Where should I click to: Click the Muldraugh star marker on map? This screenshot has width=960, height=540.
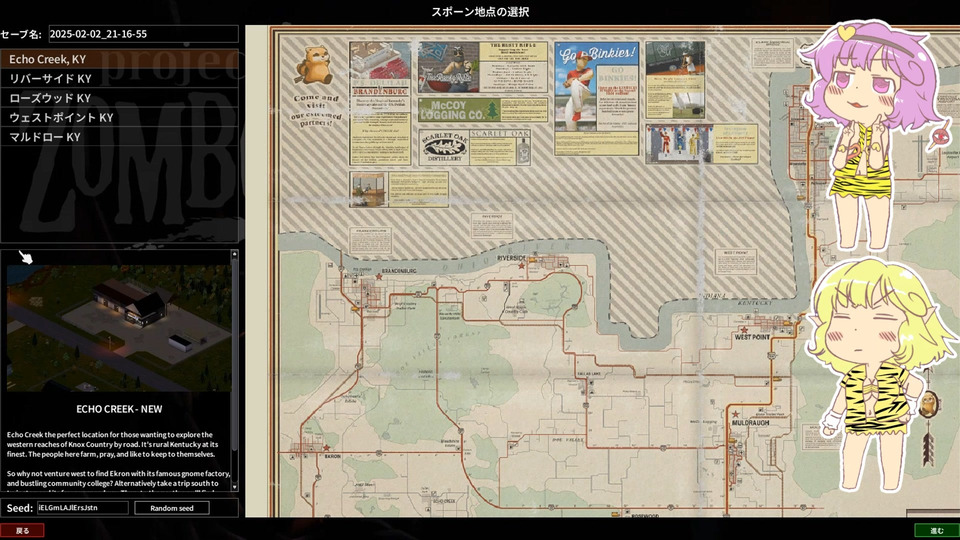point(735,414)
